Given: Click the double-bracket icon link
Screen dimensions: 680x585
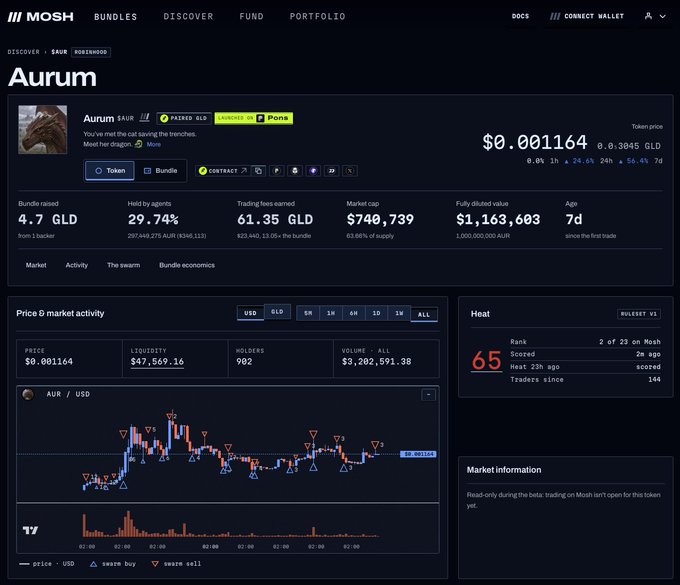Looking at the screenshot, I should (331, 171).
